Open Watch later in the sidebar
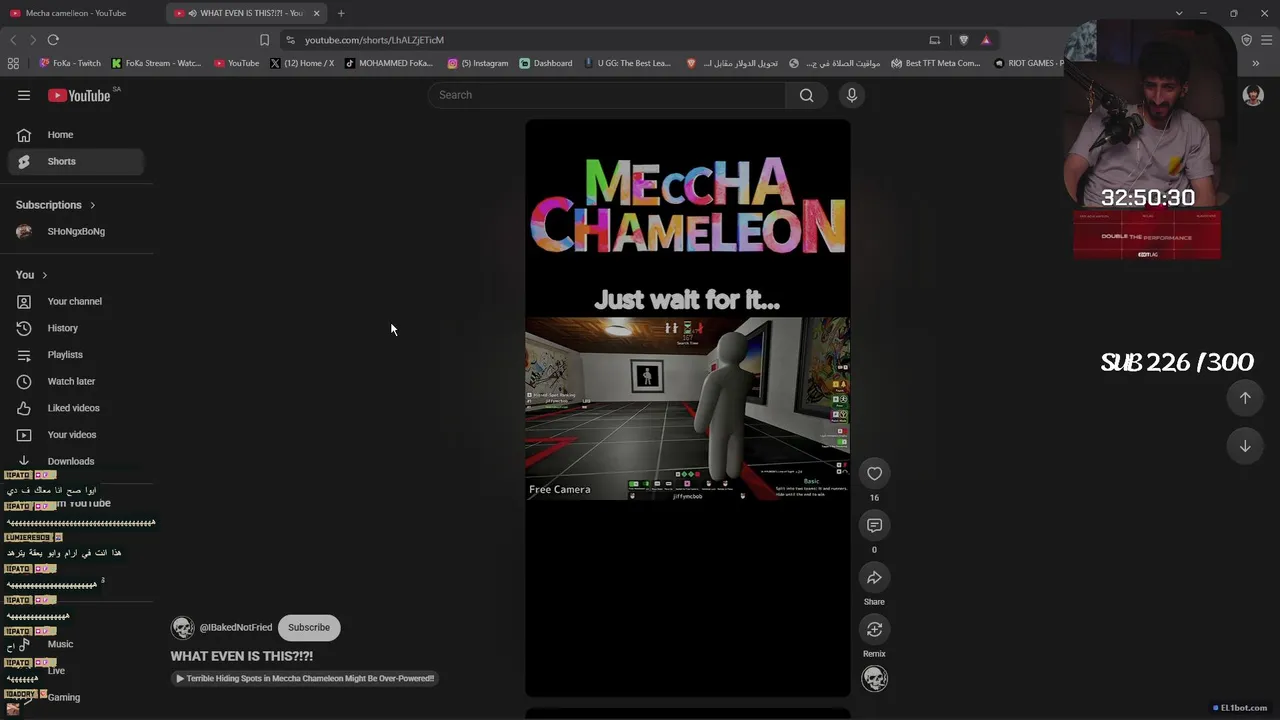The width and height of the screenshot is (1280, 720). pos(76,381)
